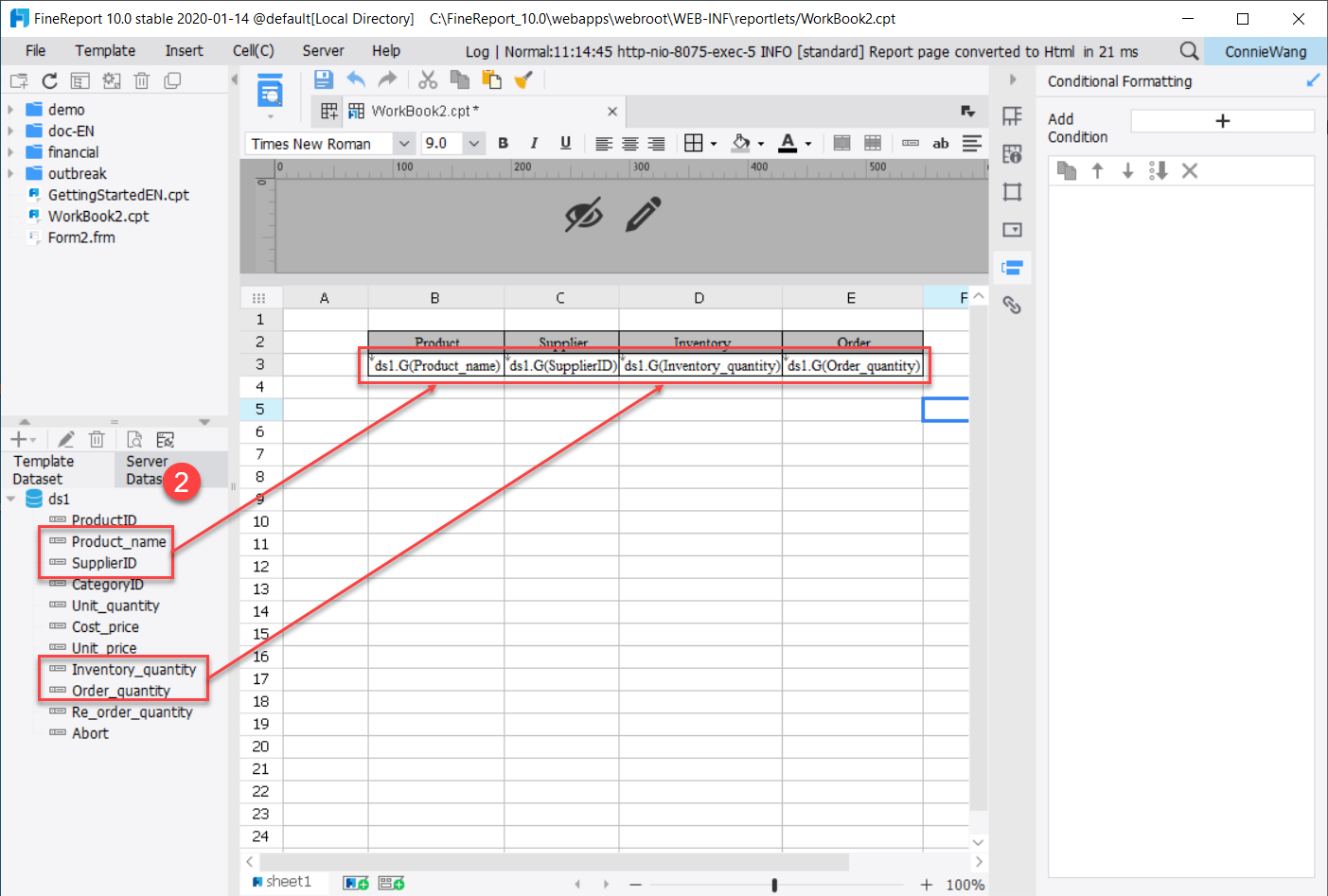The image size is (1328, 896).
Task: Open the Edit Dataset pencil icon
Action: [65, 438]
